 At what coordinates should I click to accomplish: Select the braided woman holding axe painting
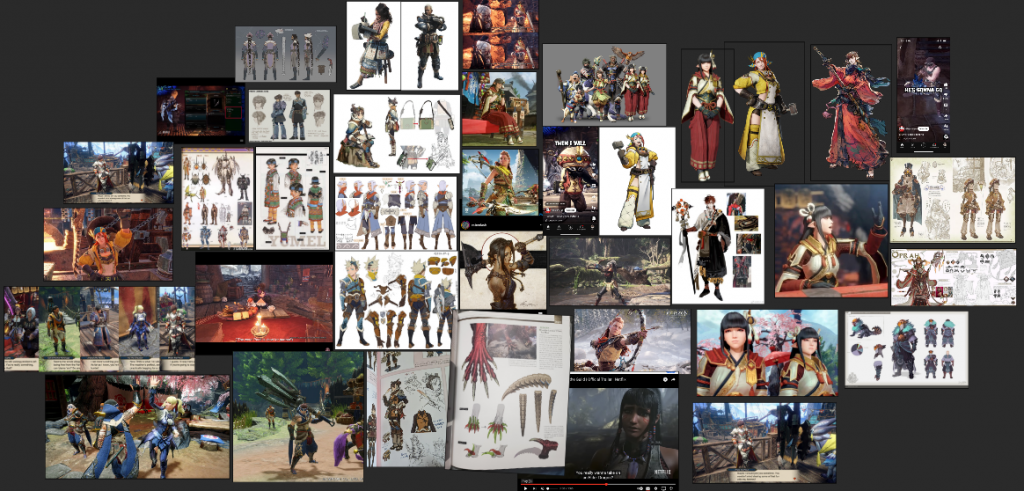coord(503,270)
